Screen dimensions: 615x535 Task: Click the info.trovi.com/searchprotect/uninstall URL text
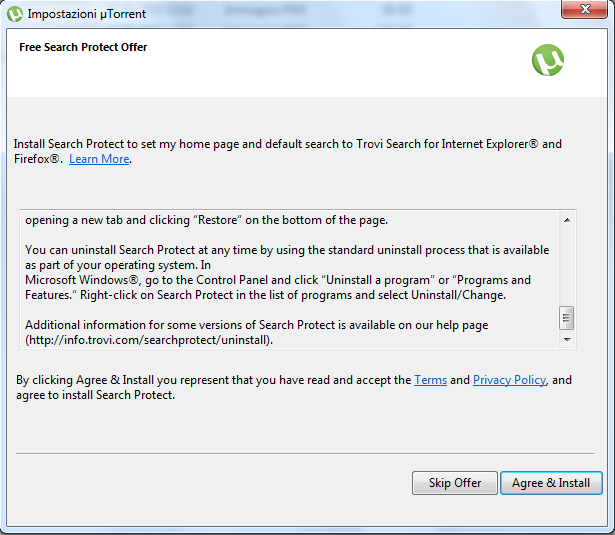pos(149,340)
